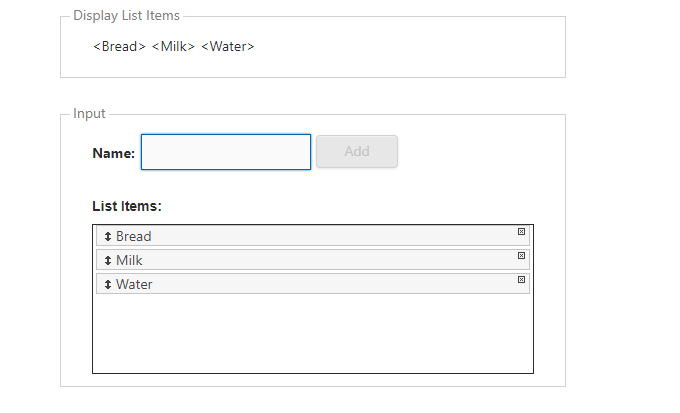Click empty area below Water in list box
The height and width of the screenshot is (413, 680).
313,333
